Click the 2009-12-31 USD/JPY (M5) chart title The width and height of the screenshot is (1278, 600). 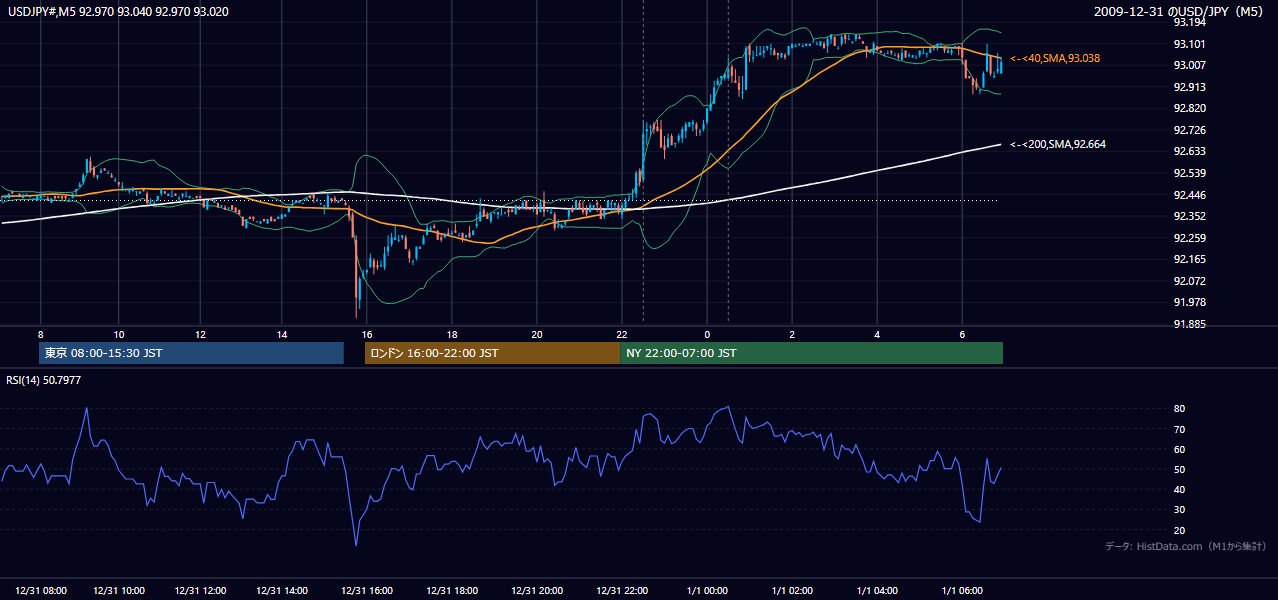1180,12
